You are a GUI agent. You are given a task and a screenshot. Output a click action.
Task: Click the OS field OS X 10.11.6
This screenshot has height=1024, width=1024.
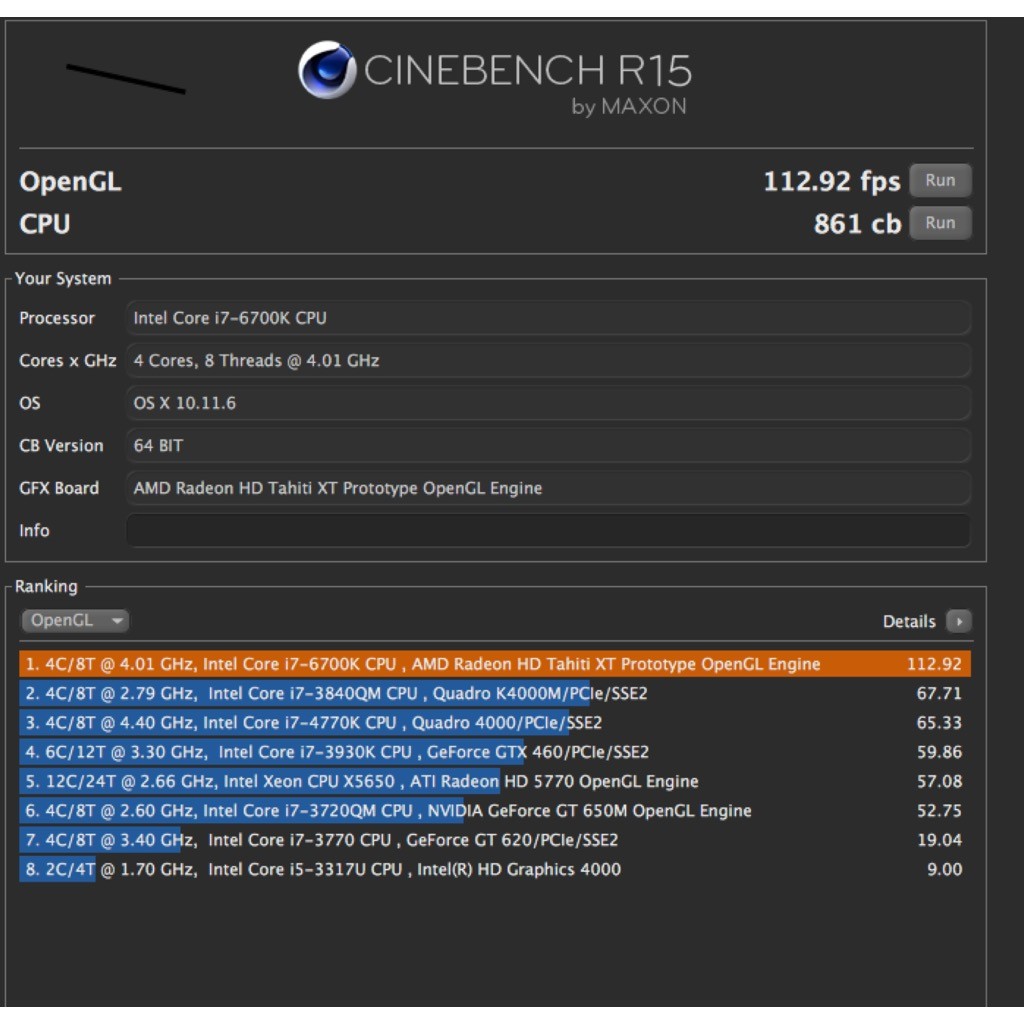548,403
